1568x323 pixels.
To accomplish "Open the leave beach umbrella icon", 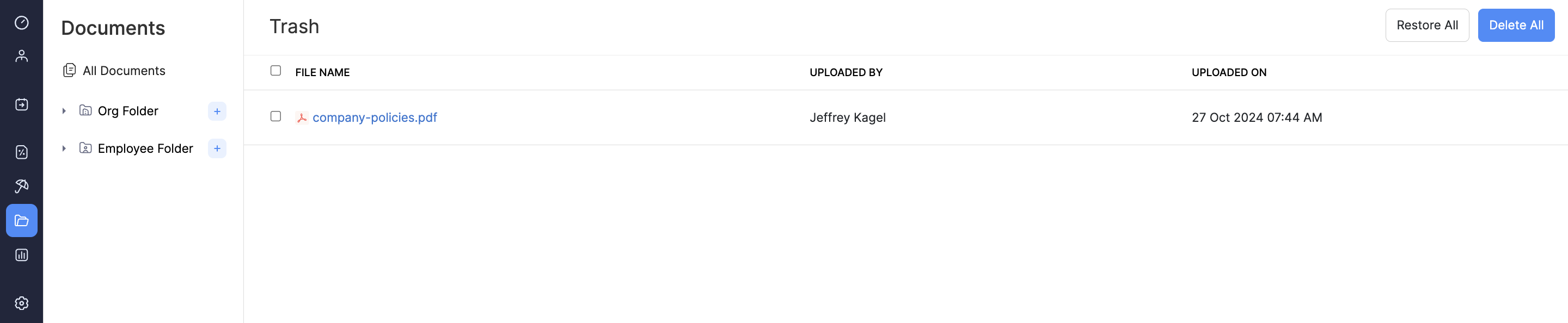I will (21, 186).
